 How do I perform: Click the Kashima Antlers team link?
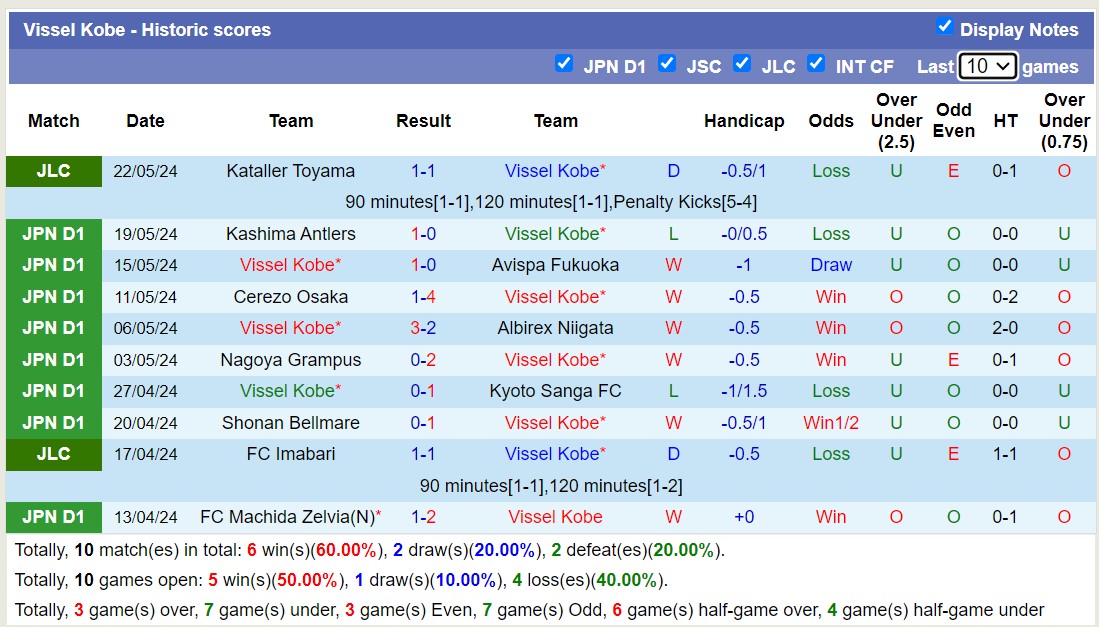click(290, 234)
